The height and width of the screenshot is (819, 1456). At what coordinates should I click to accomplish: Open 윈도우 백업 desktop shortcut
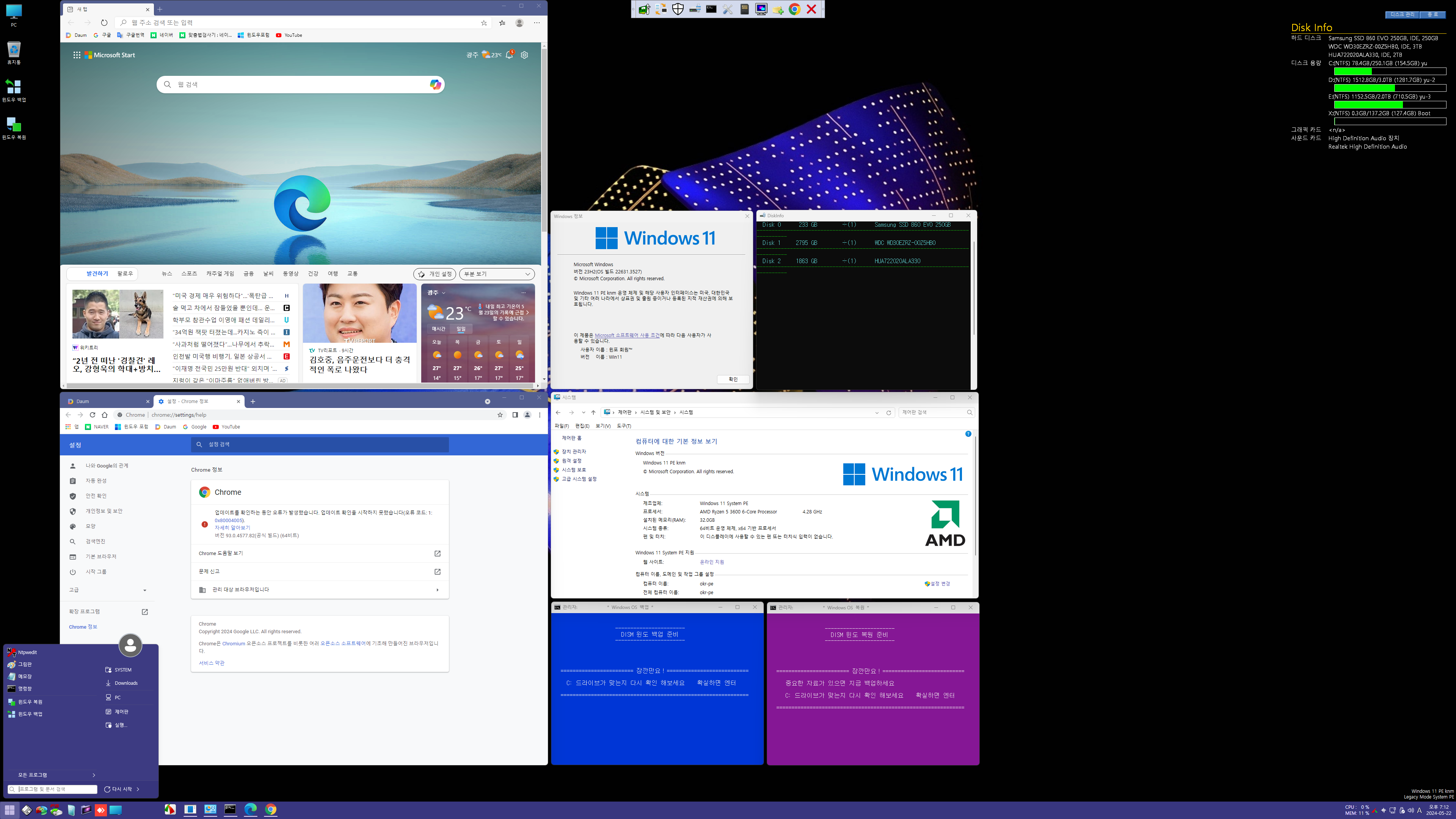pos(14,91)
